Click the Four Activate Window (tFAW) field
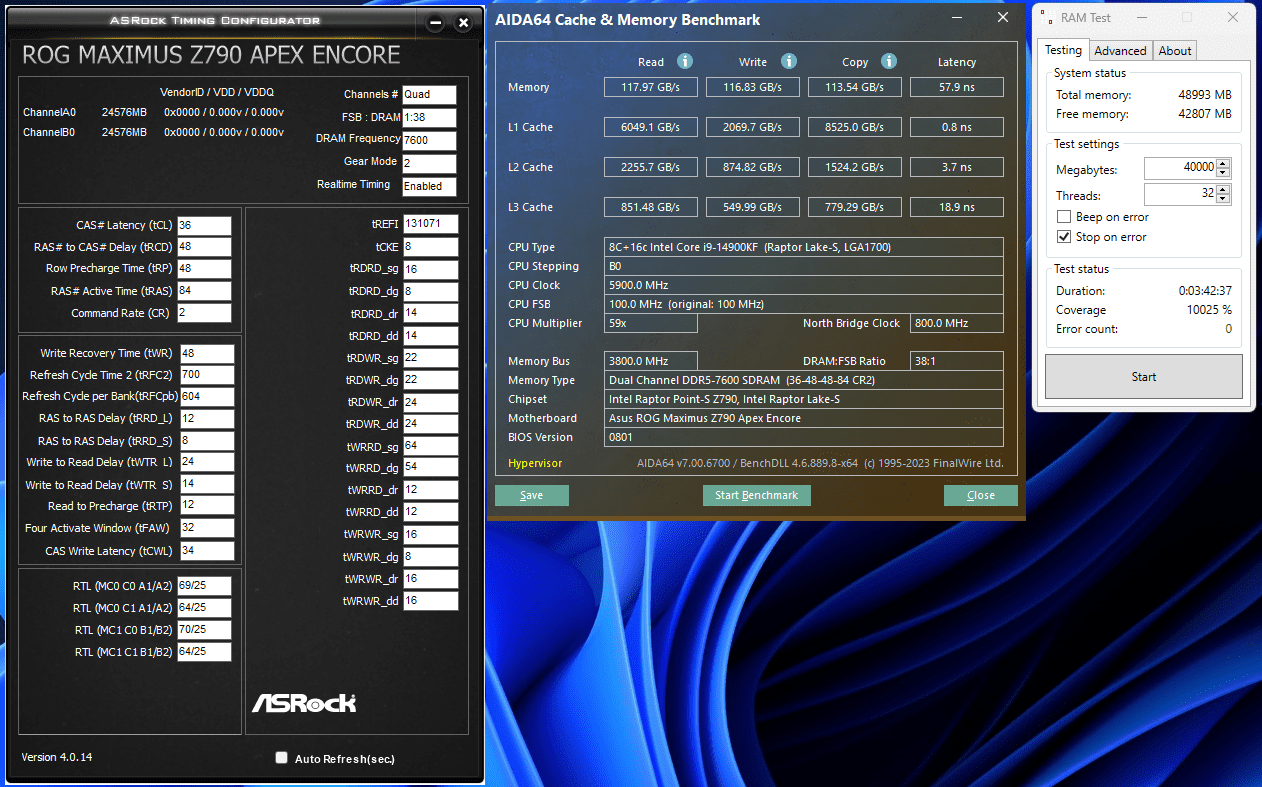 (x=207, y=528)
